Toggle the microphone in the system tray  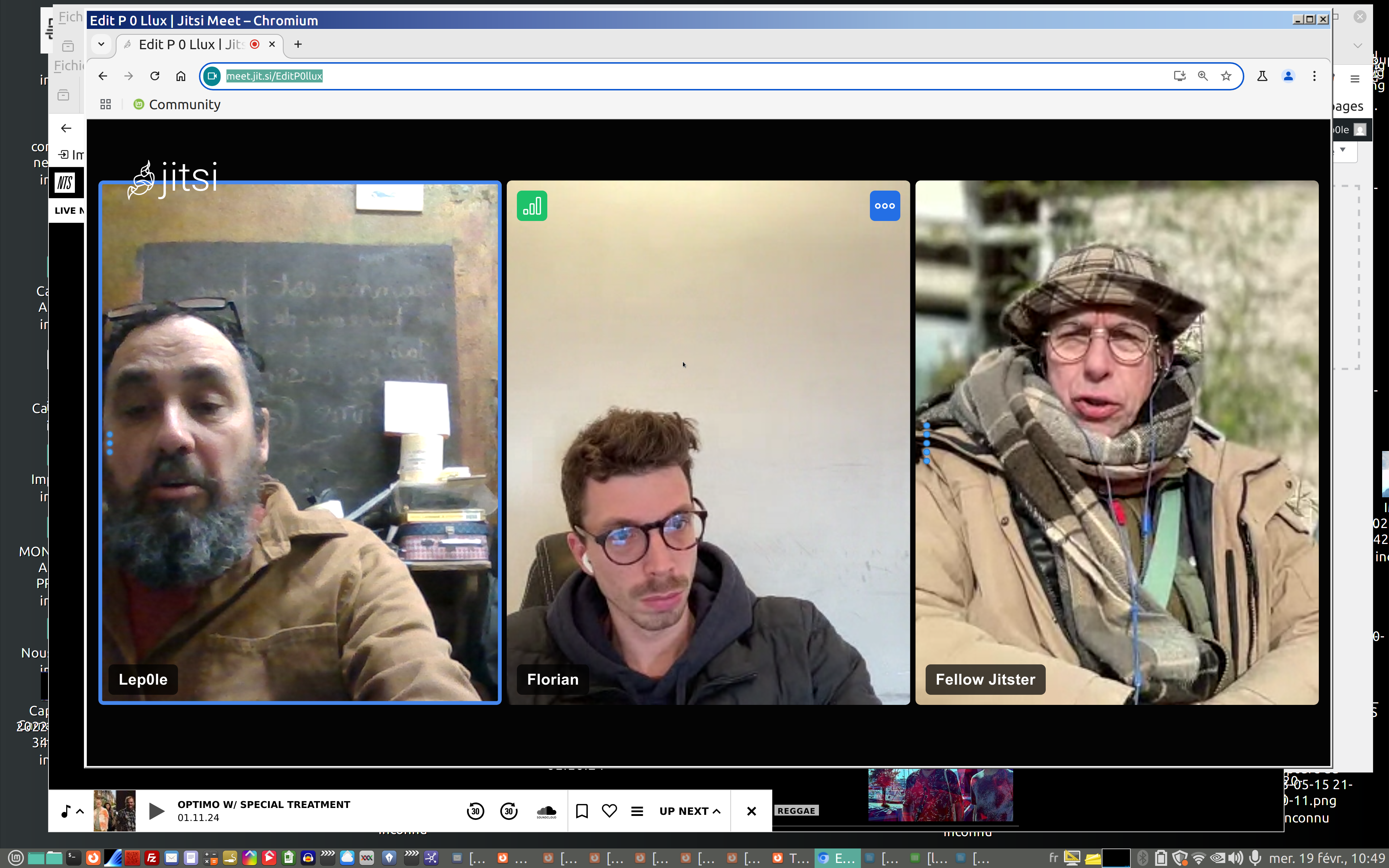coord(1255,858)
